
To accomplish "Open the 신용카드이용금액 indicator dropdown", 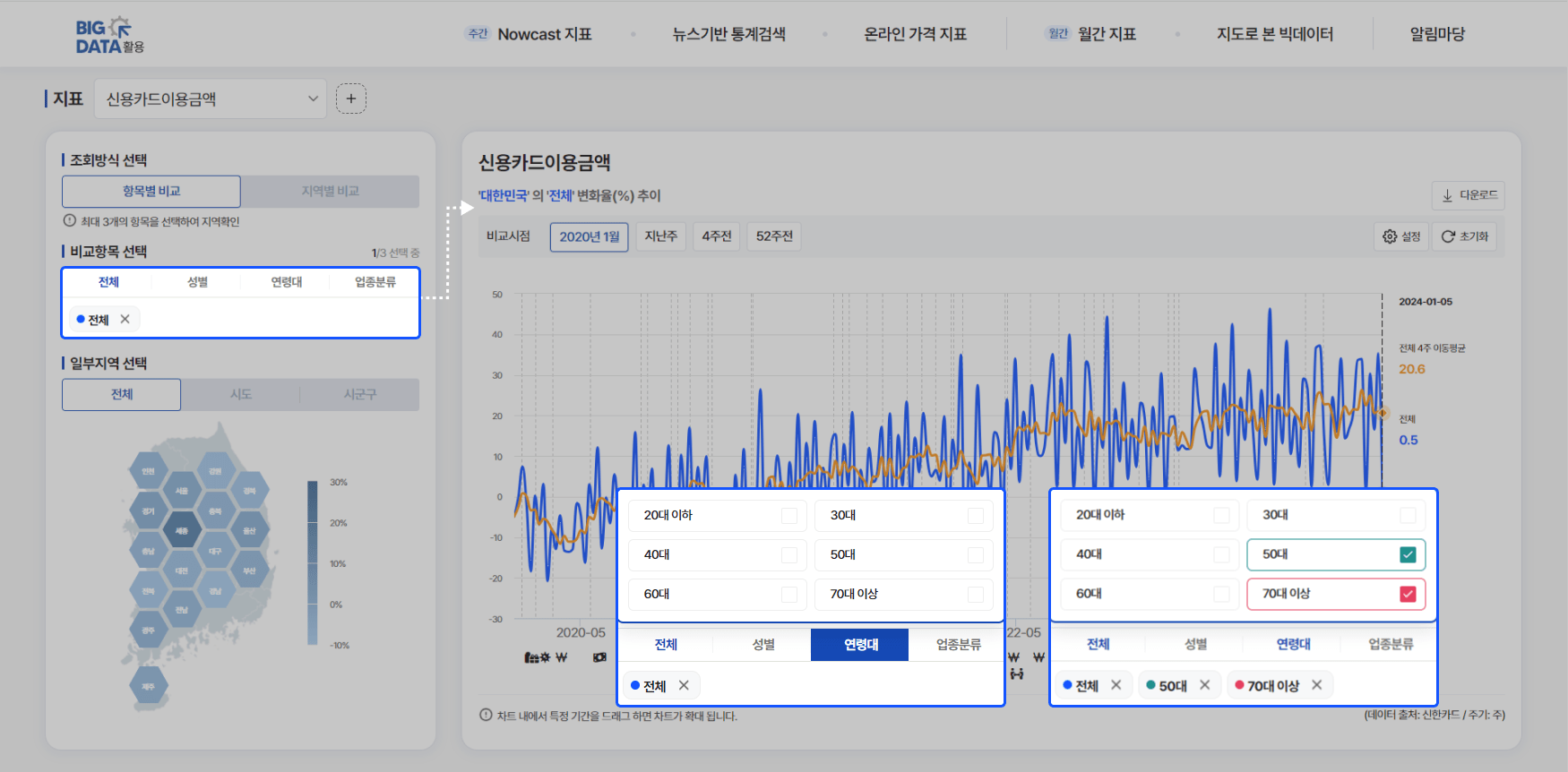I will [x=211, y=99].
